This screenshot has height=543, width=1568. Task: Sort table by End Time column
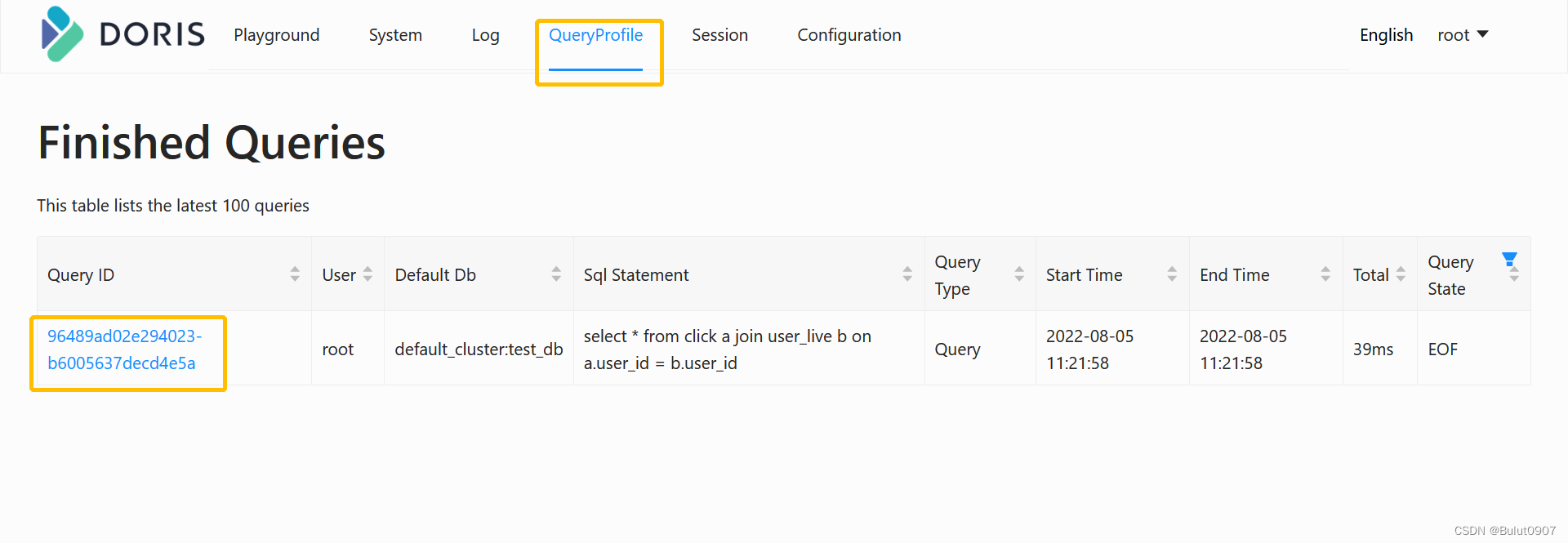(1325, 274)
